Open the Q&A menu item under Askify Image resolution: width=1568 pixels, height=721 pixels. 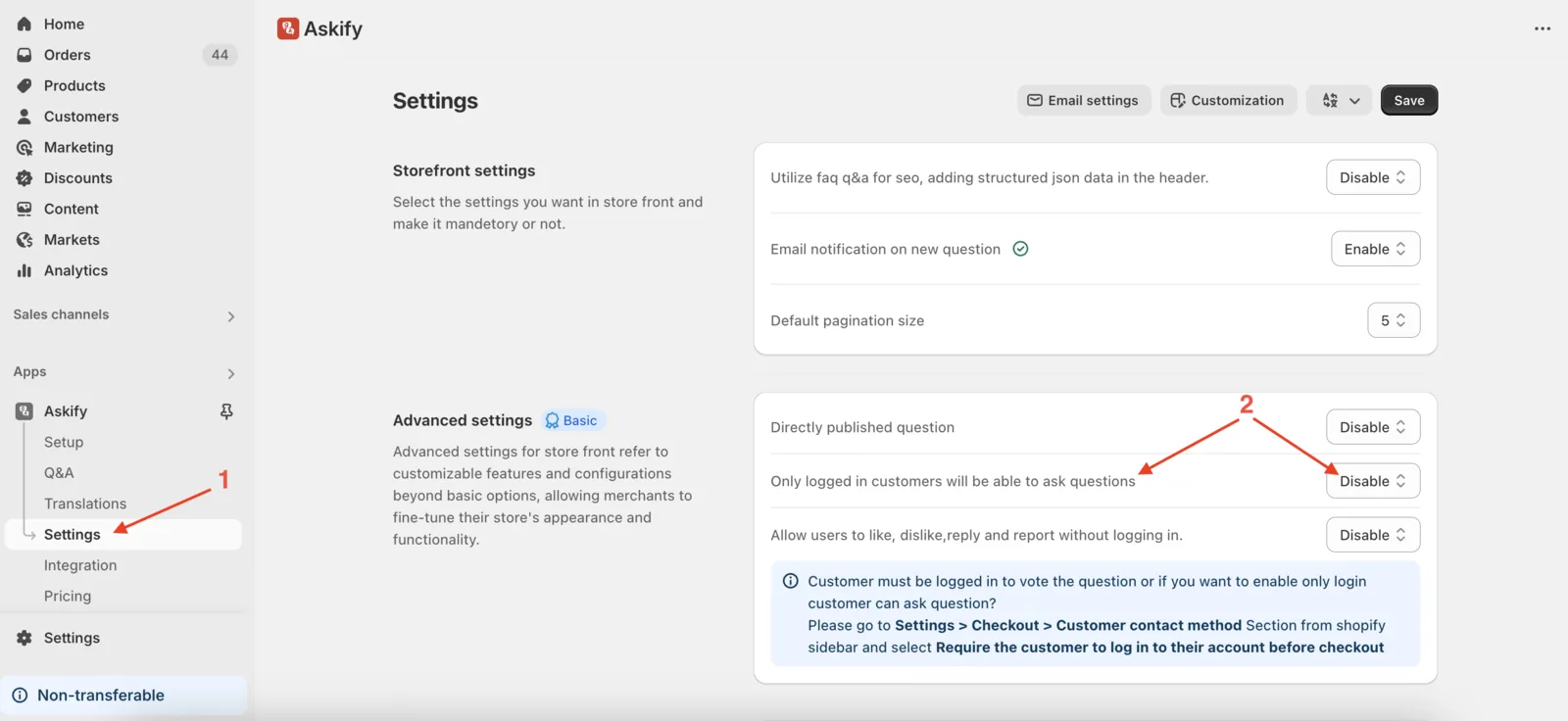point(59,472)
